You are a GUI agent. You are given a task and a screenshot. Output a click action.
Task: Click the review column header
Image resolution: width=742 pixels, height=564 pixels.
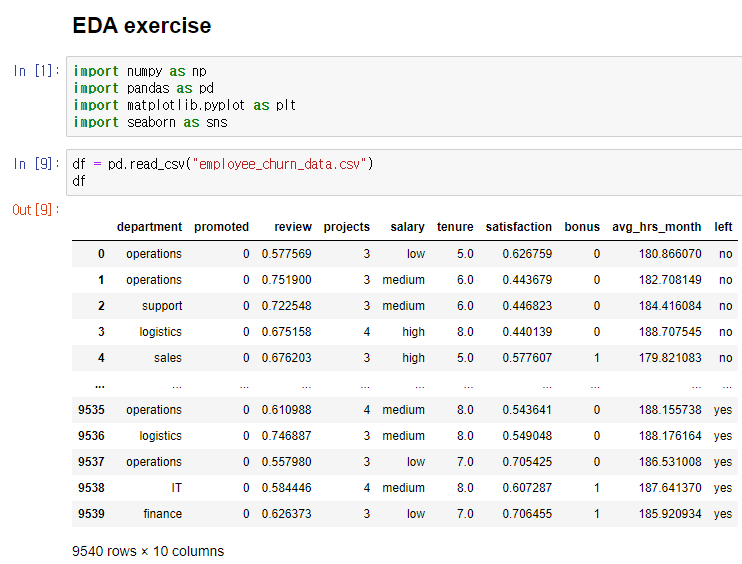click(x=293, y=227)
